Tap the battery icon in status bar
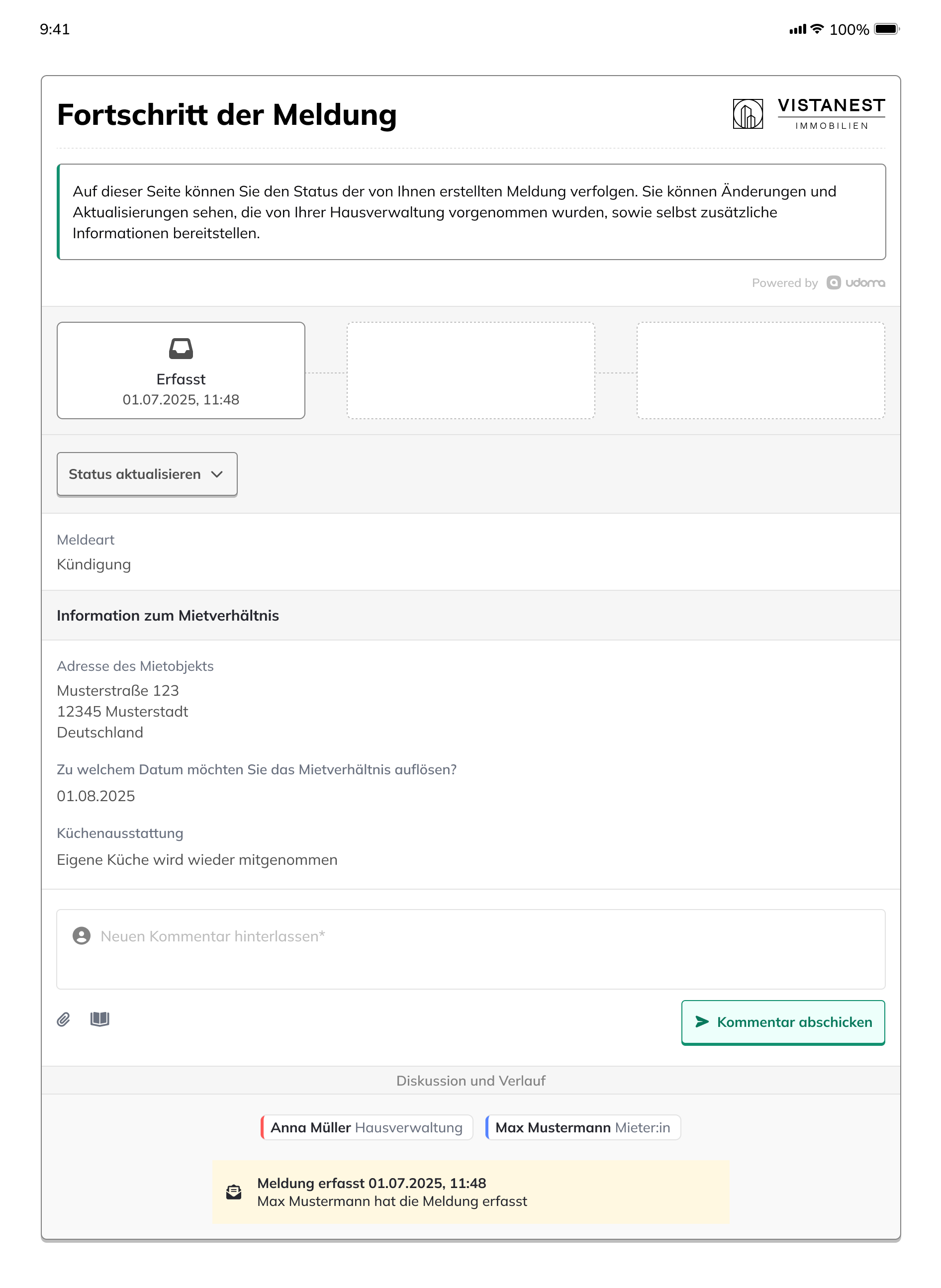 pyautogui.click(x=886, y=29)
